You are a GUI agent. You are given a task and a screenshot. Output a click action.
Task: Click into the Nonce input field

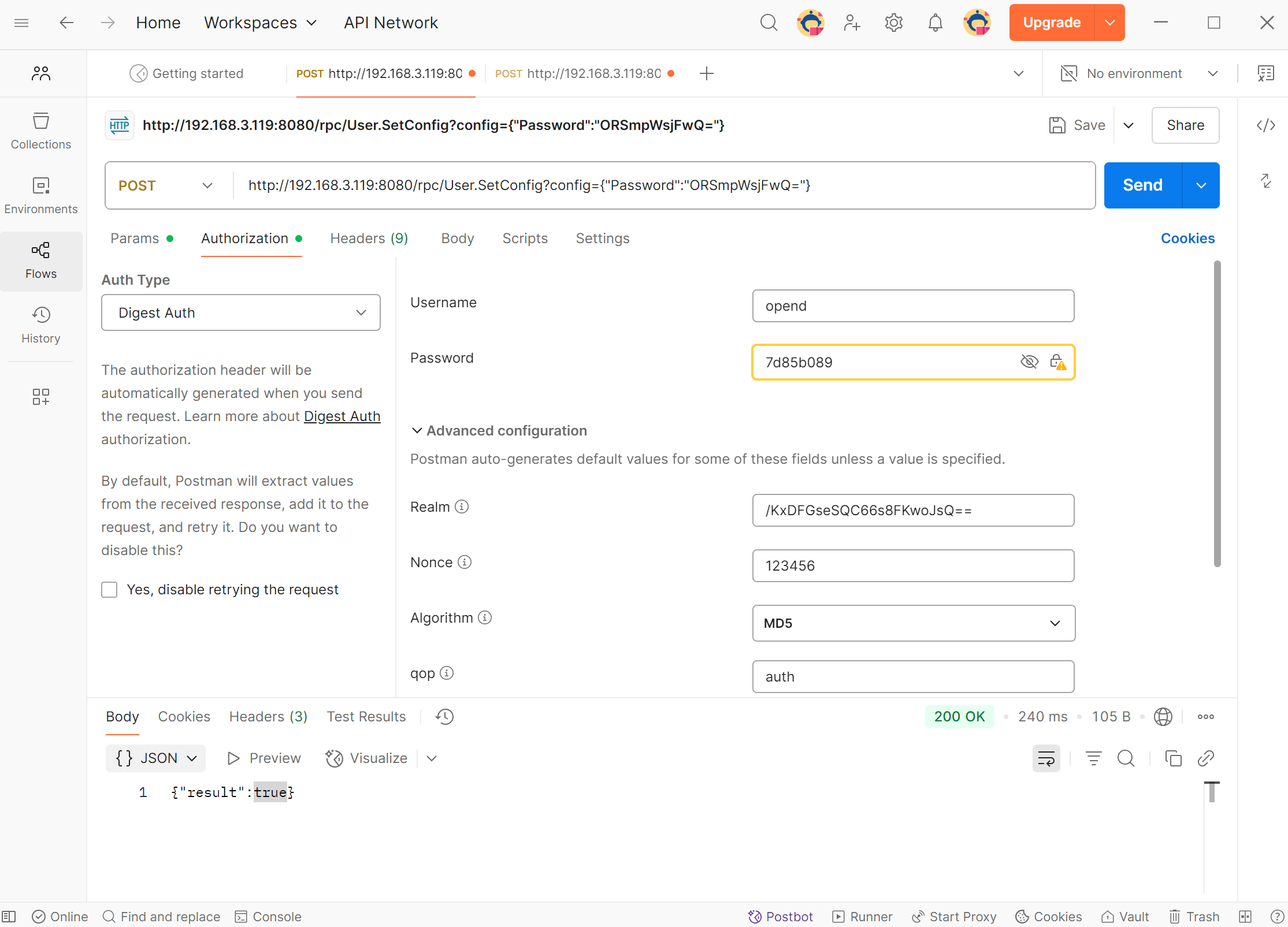pos(913,565)
